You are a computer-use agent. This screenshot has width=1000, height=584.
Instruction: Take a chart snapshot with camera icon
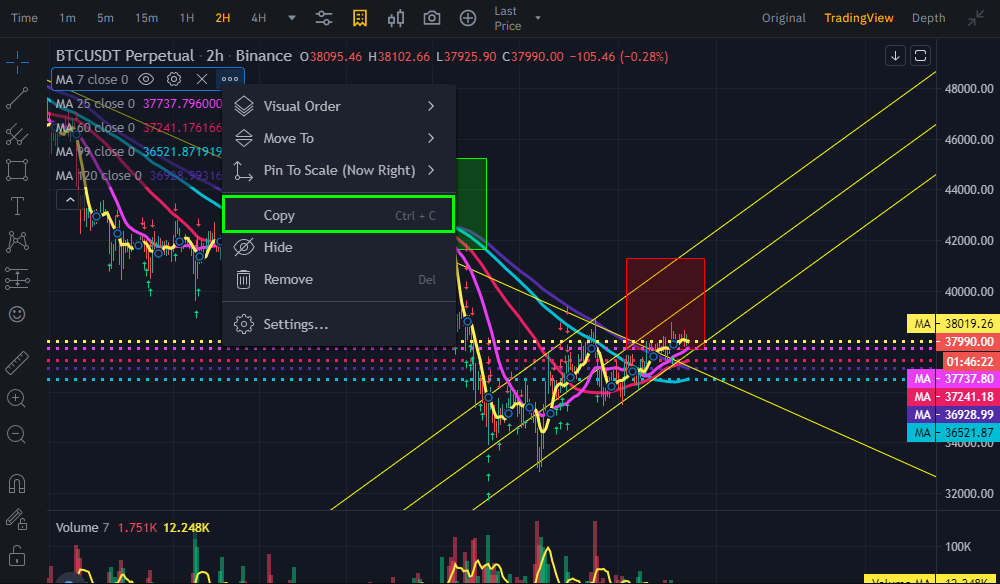tap(432, 18)
